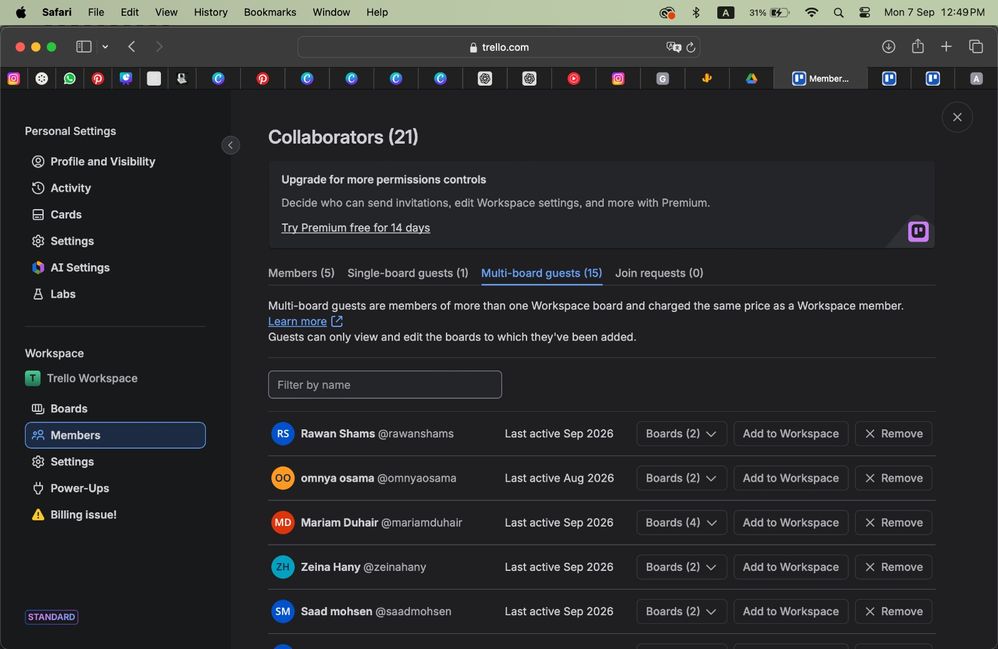Add Zeina Hany to Workspace
Viewport: 998px width, 649px height.
point(791,567)
